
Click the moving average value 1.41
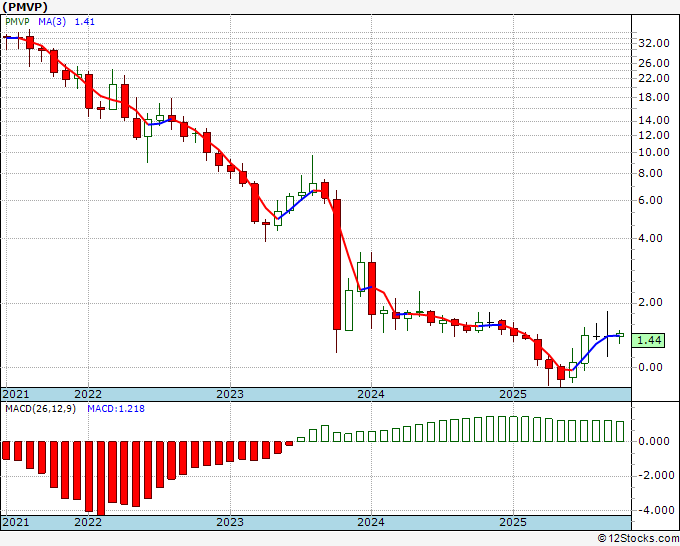point(85,22)
